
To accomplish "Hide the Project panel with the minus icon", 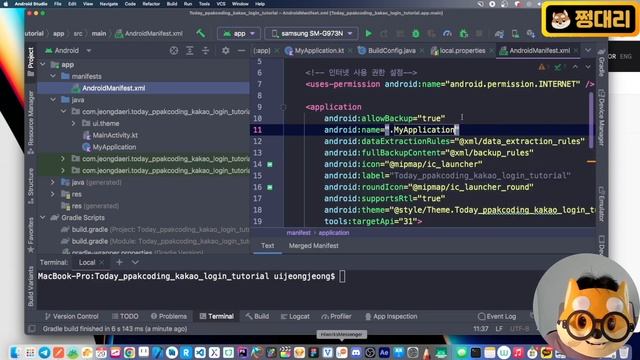I will pos(242,51).
